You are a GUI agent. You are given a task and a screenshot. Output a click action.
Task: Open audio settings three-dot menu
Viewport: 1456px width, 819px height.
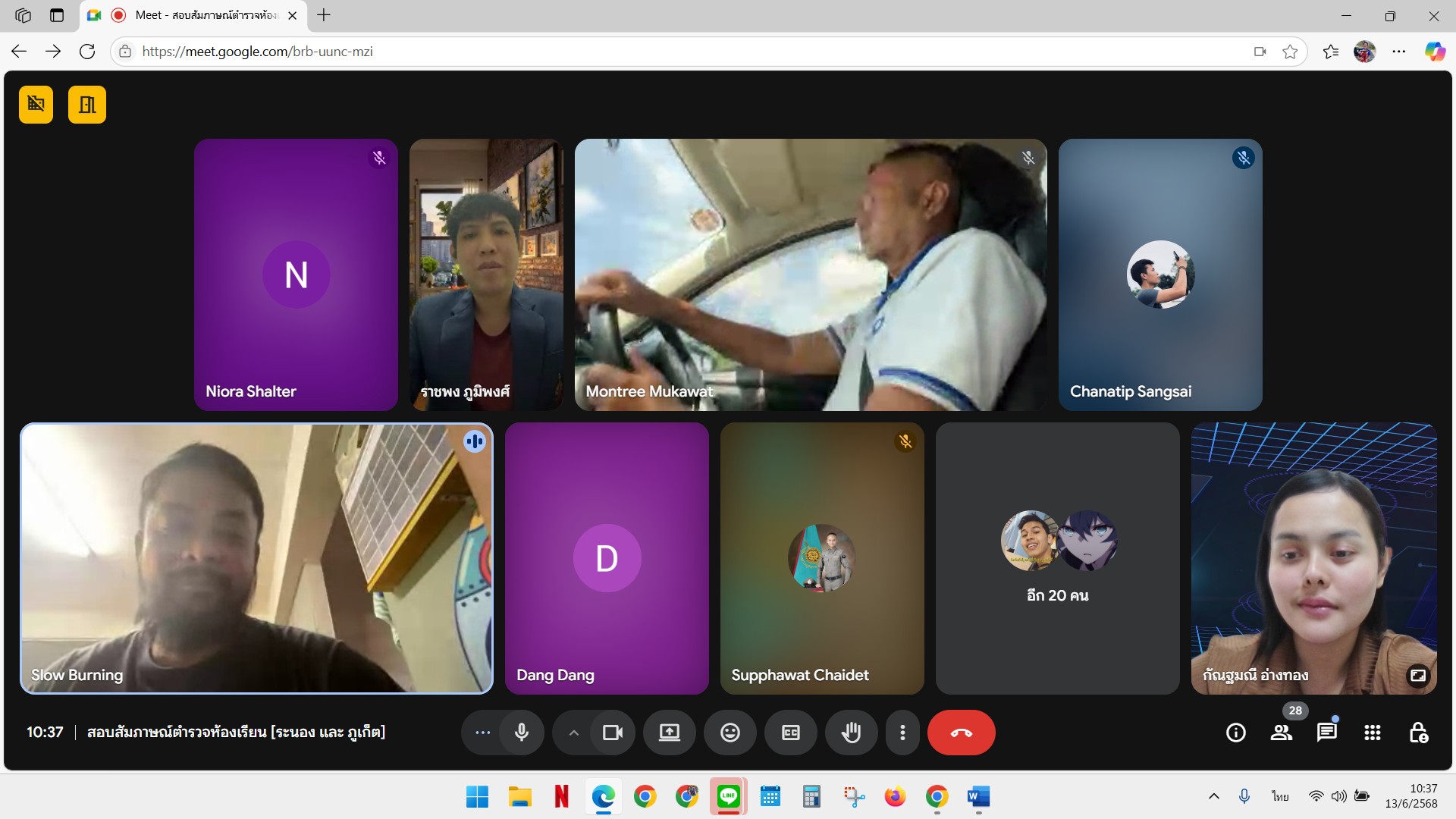point(482,733)
